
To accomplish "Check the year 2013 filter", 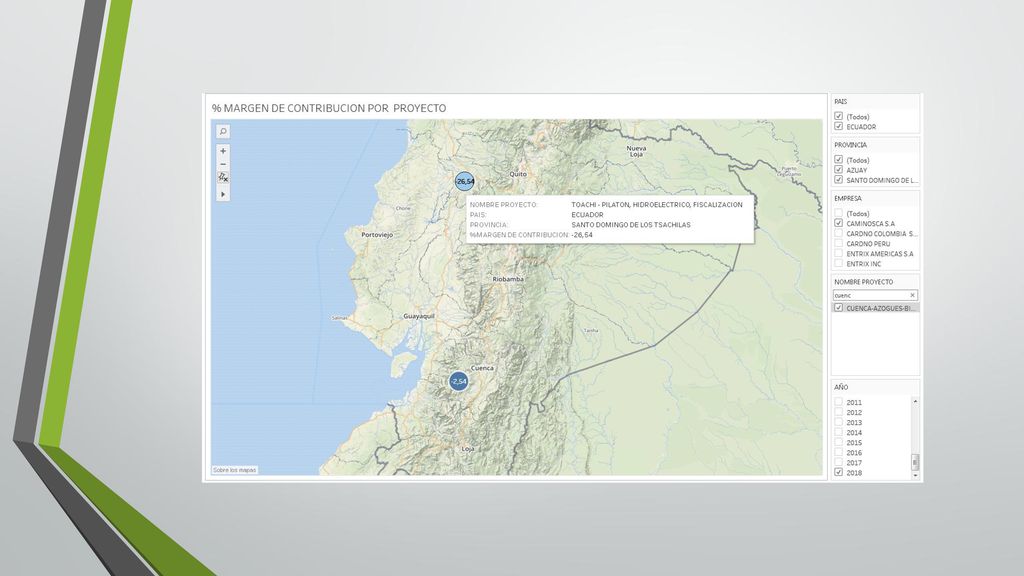I will (x=839, y=423).
